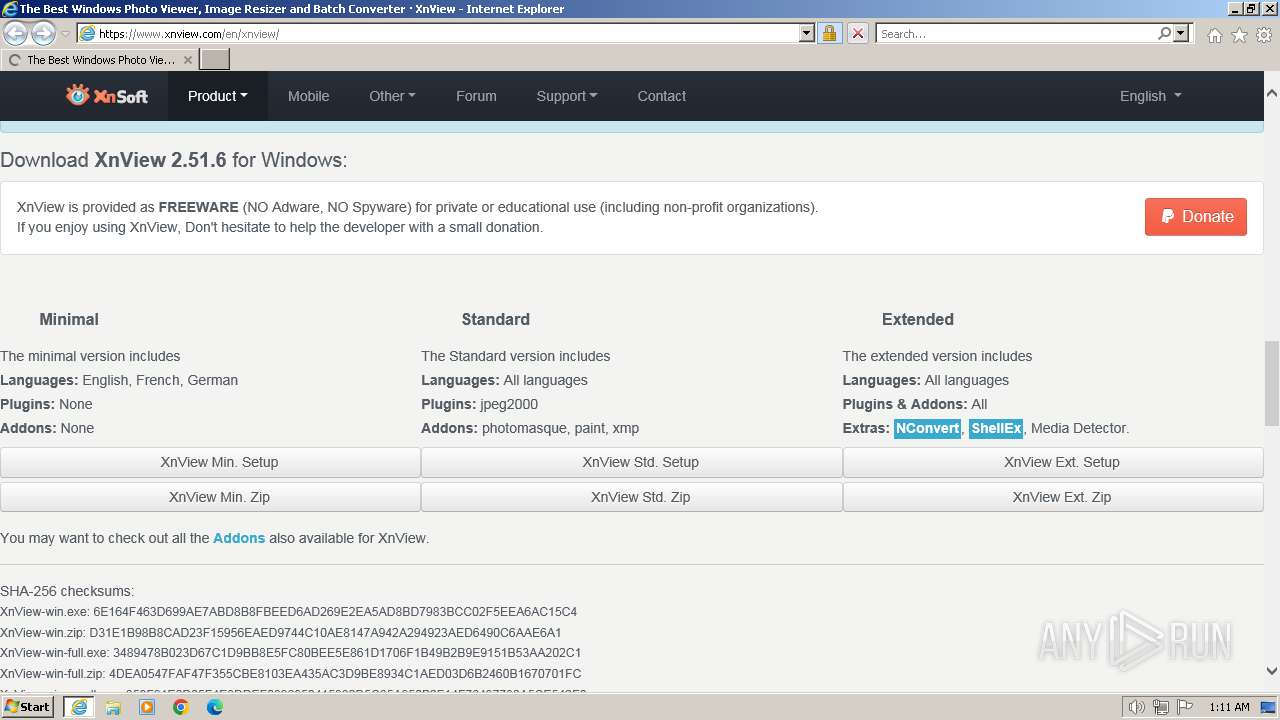This screenshot has width=1280, height=720.
Task: Click the Download XnView 2.51.6 heading
Action: 174,160
